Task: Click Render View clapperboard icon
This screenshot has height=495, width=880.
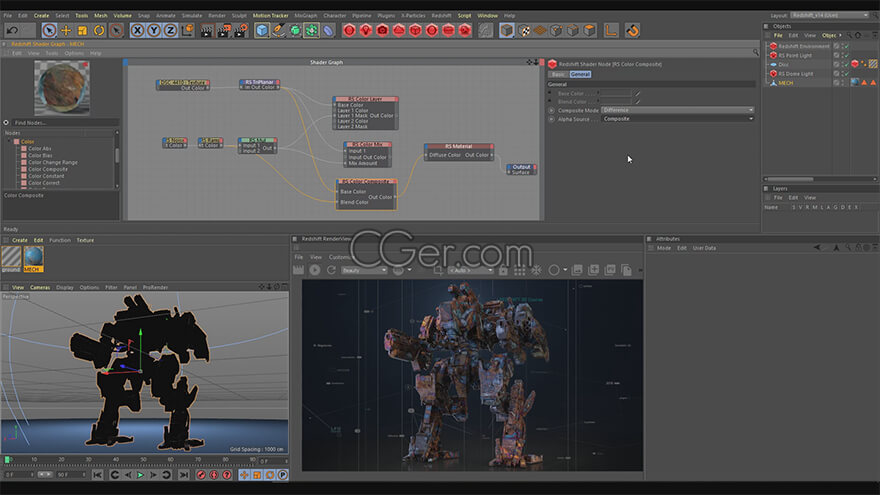Action: pyautogui.click(x=207, y=30)
